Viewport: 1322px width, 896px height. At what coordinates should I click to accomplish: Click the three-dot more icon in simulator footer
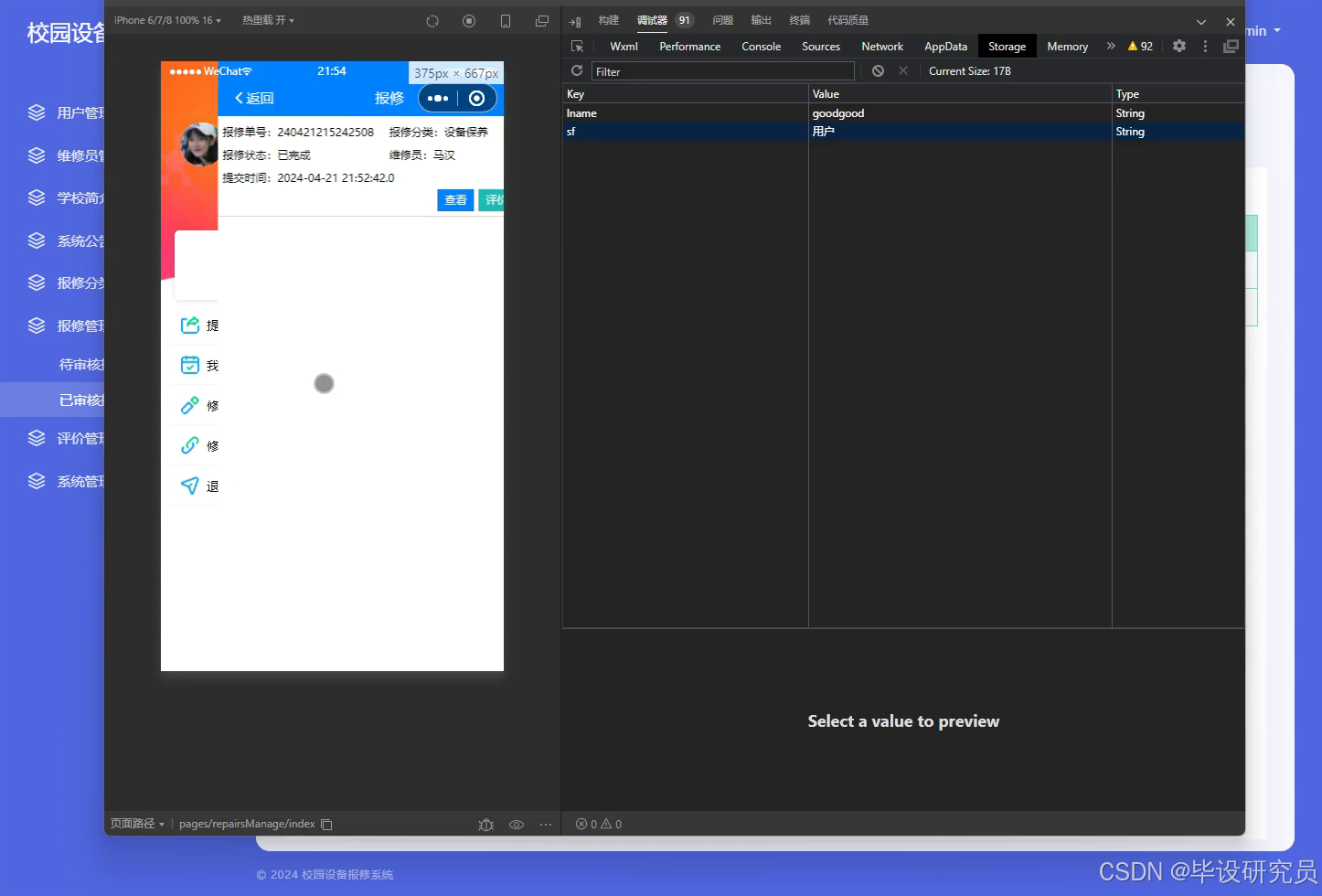546,825
